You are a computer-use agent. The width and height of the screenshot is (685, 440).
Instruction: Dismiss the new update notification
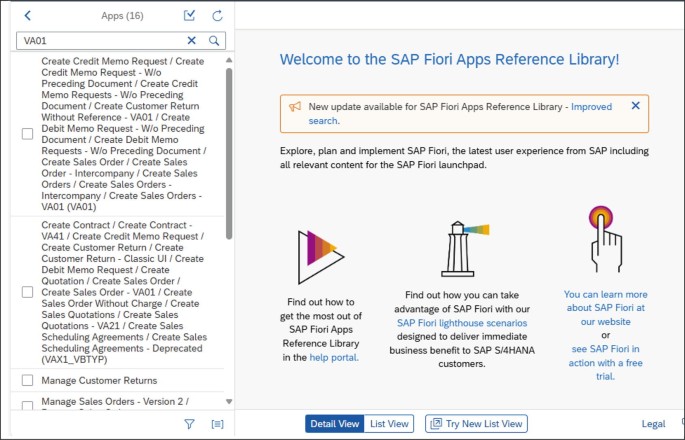(635, 106)
